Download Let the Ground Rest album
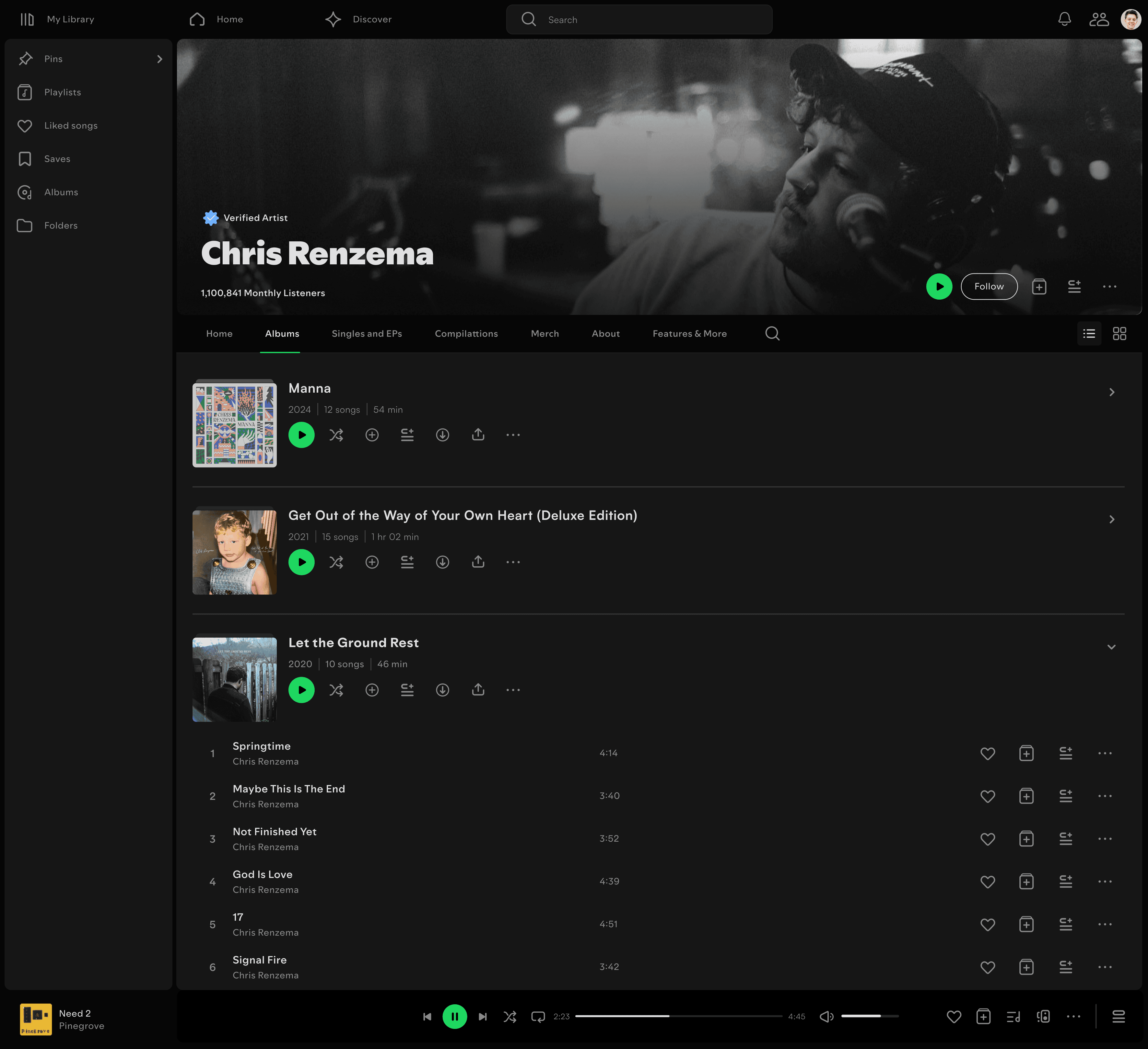1148x1049 pixels. click(x=442, y=690)
